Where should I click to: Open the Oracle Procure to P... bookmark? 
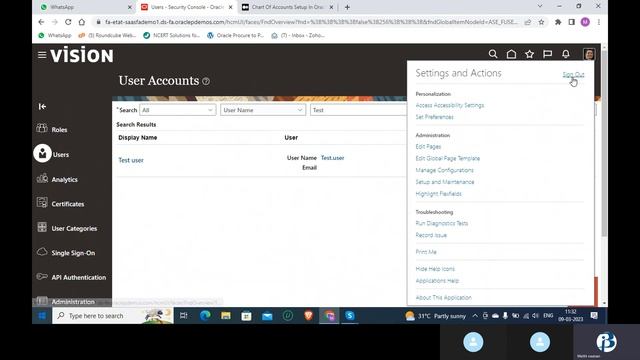pyautogui.click(x=236, y=36)
